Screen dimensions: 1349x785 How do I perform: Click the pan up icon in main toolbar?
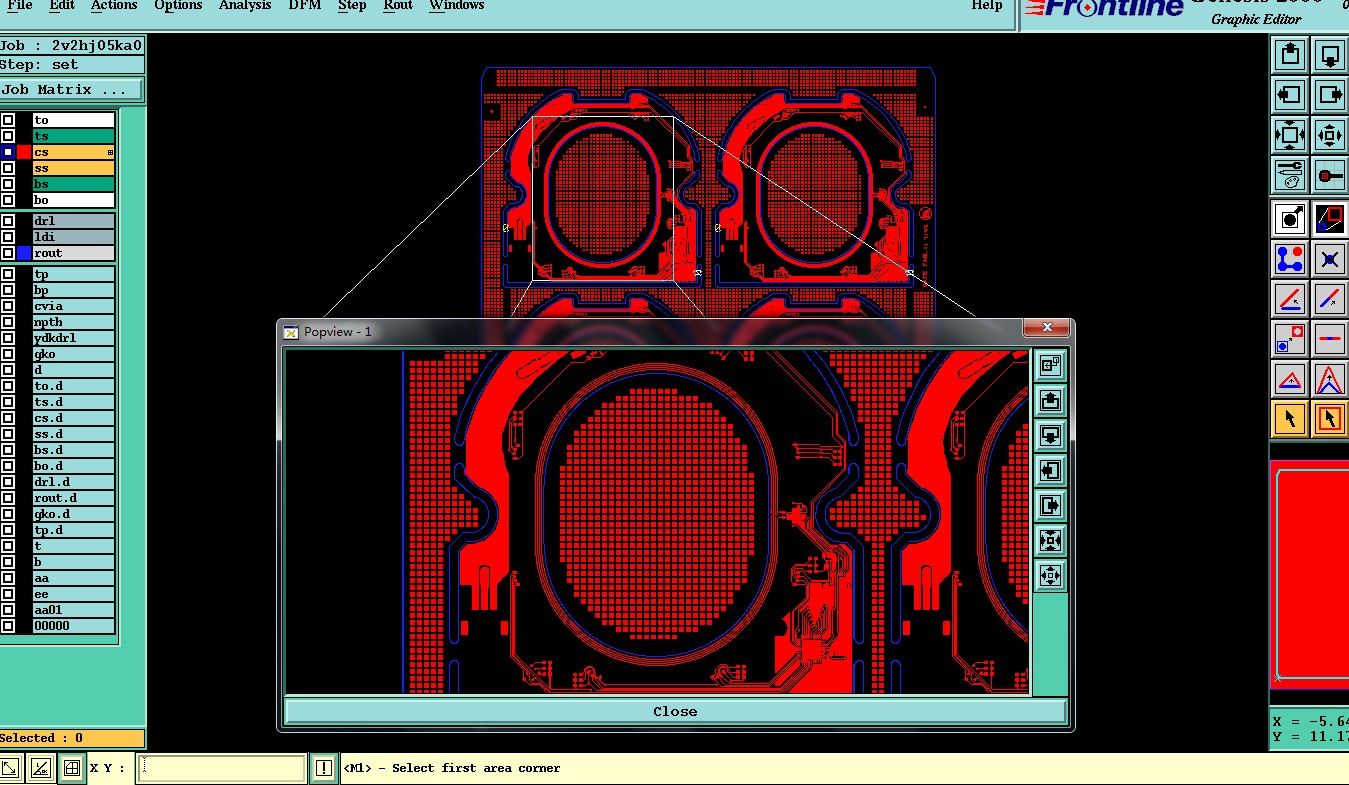coord(1290,55)
